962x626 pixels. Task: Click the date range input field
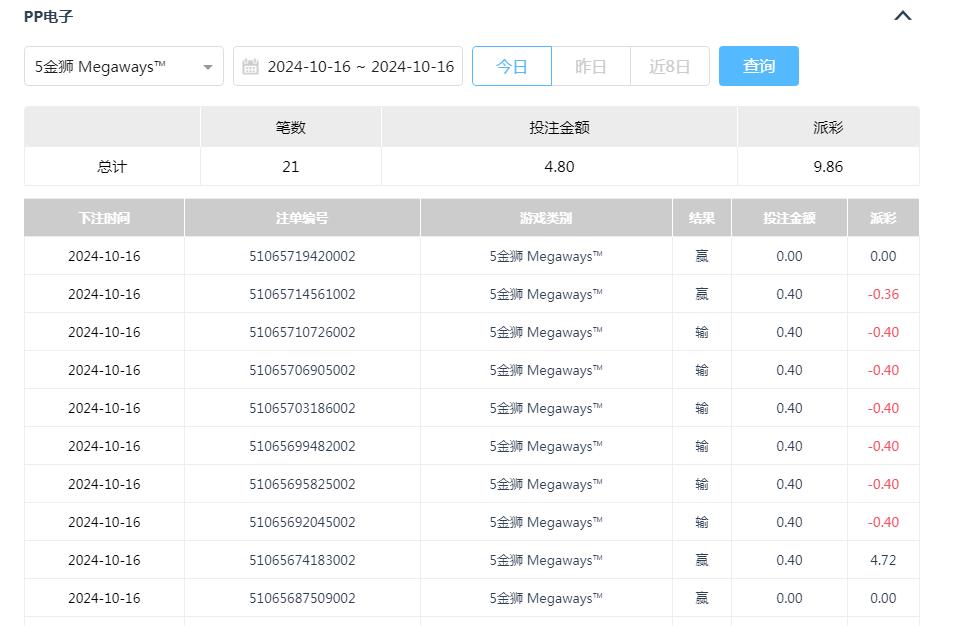click(x=360, y=67)
